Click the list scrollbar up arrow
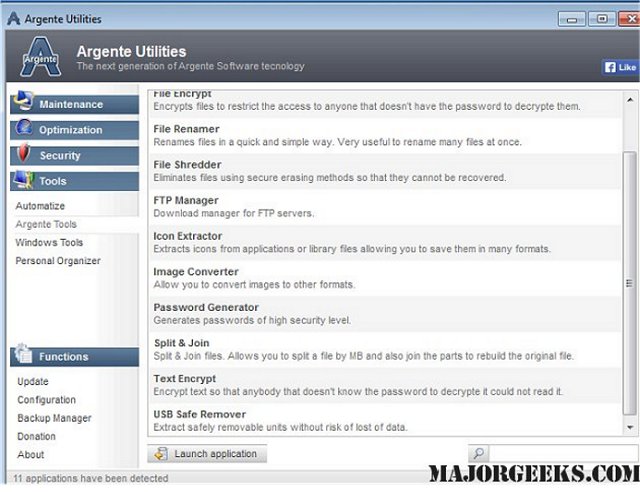 pos(630,100)
